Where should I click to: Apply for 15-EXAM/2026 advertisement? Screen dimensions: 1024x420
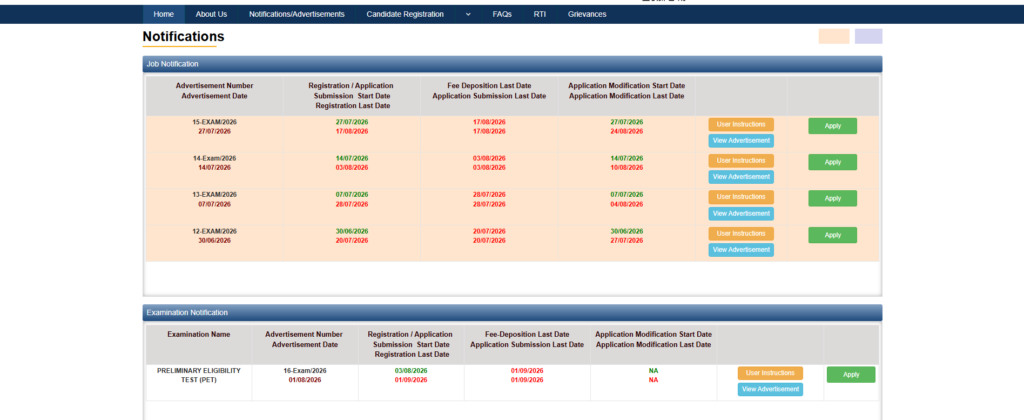coord(833,126)
